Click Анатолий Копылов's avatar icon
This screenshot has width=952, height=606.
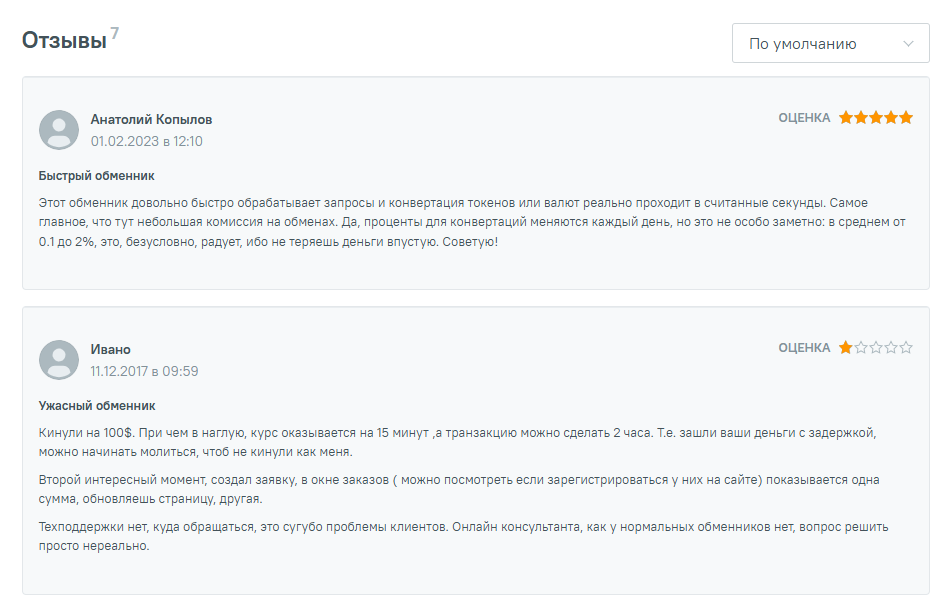(x=59, y=130)
